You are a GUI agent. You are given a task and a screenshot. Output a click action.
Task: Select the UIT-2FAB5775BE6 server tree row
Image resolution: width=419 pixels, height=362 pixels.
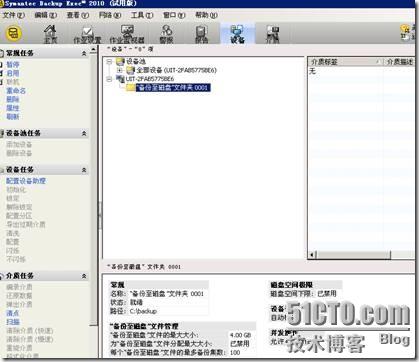[149, 79]
